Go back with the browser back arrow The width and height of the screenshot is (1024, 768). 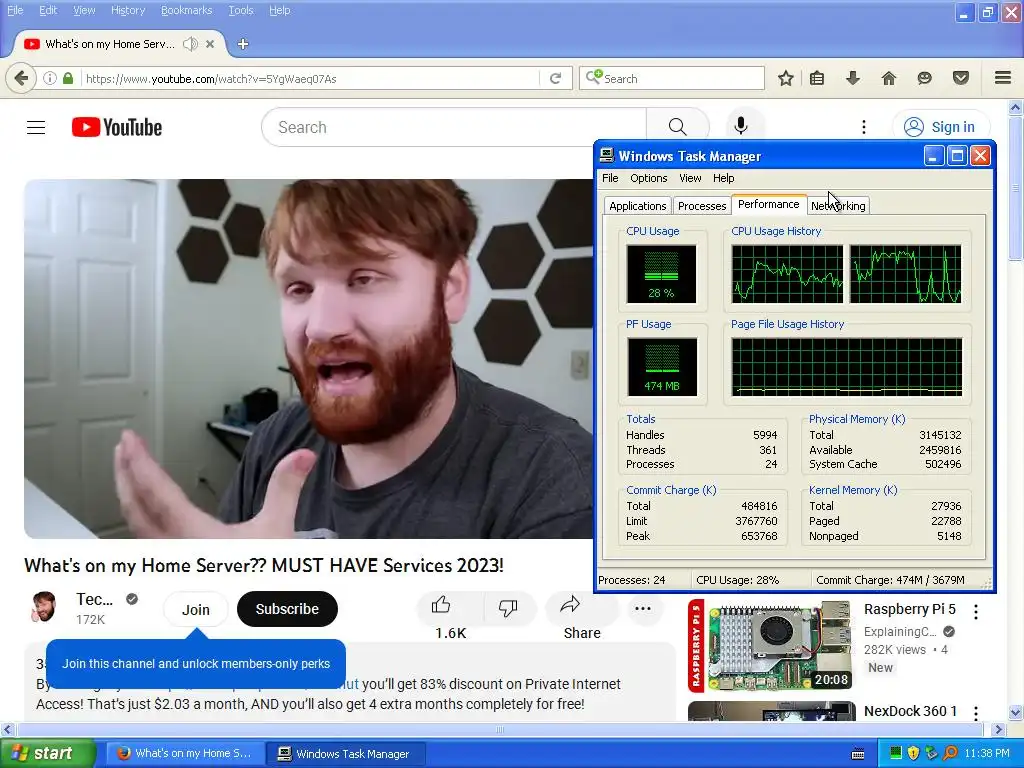pos(21,78)
